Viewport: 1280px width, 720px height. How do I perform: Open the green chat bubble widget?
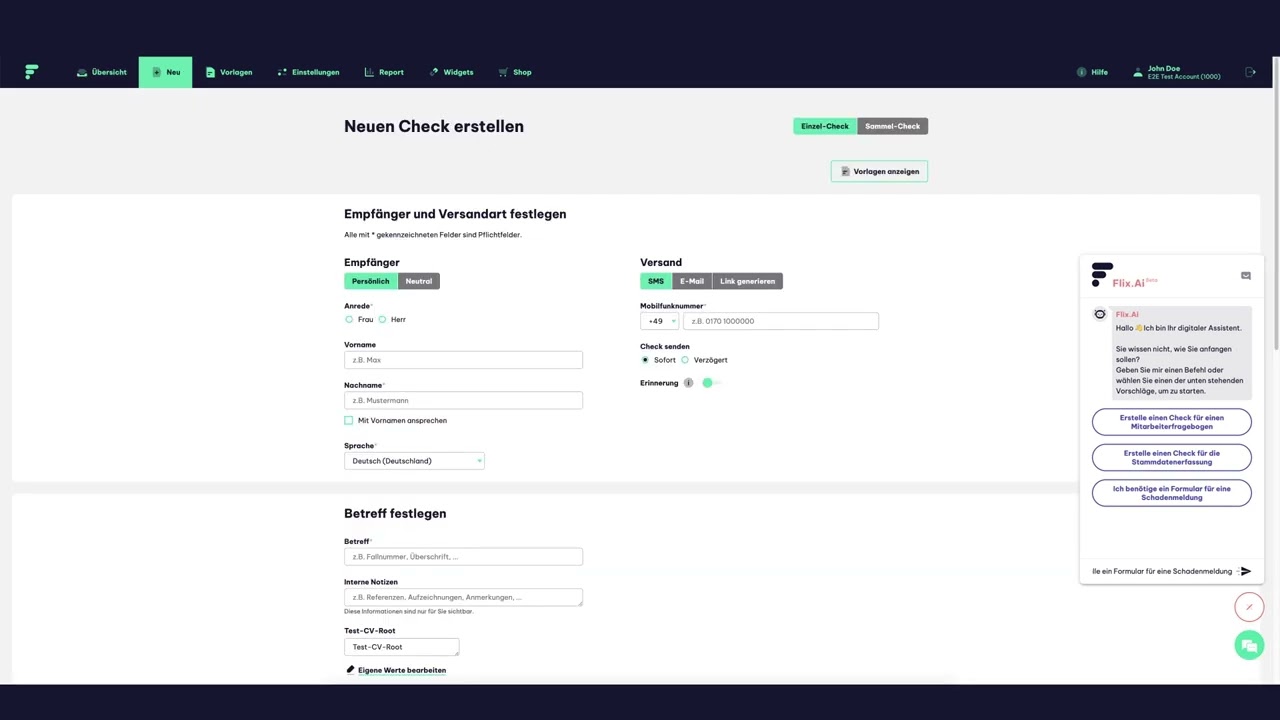tap(1249, 646)
